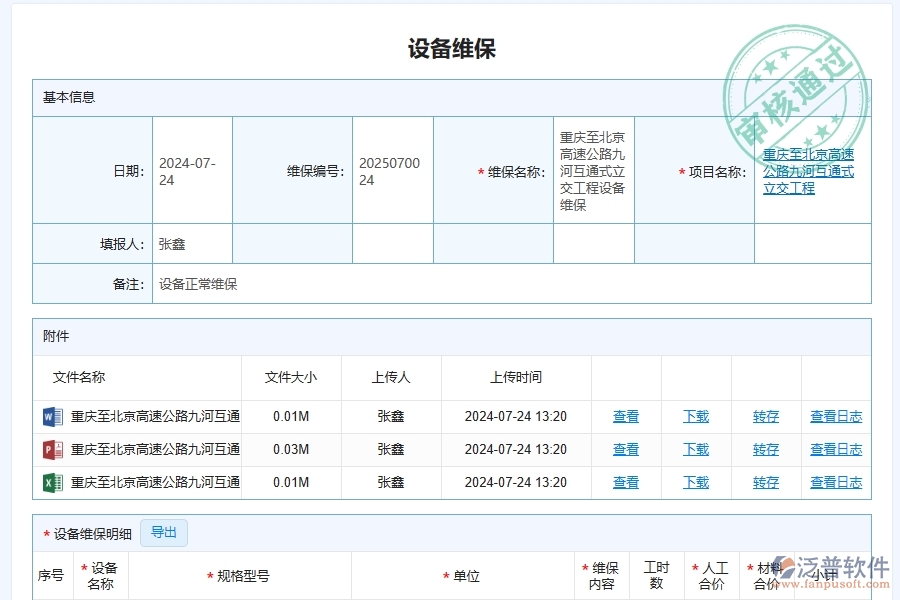Click 转存 on the second attachment row
The image size is (900, 600).
click(765, 449)
